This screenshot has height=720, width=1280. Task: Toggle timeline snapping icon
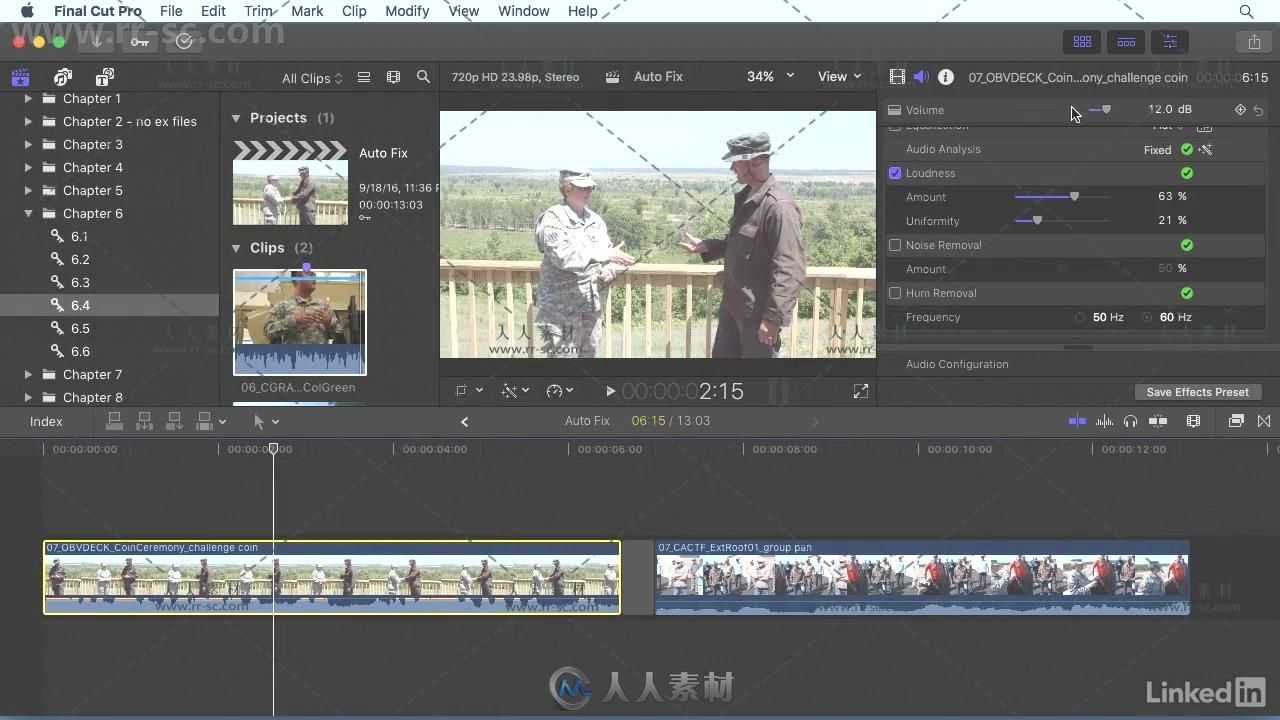pyautogui.click(x=1158, y=421)
